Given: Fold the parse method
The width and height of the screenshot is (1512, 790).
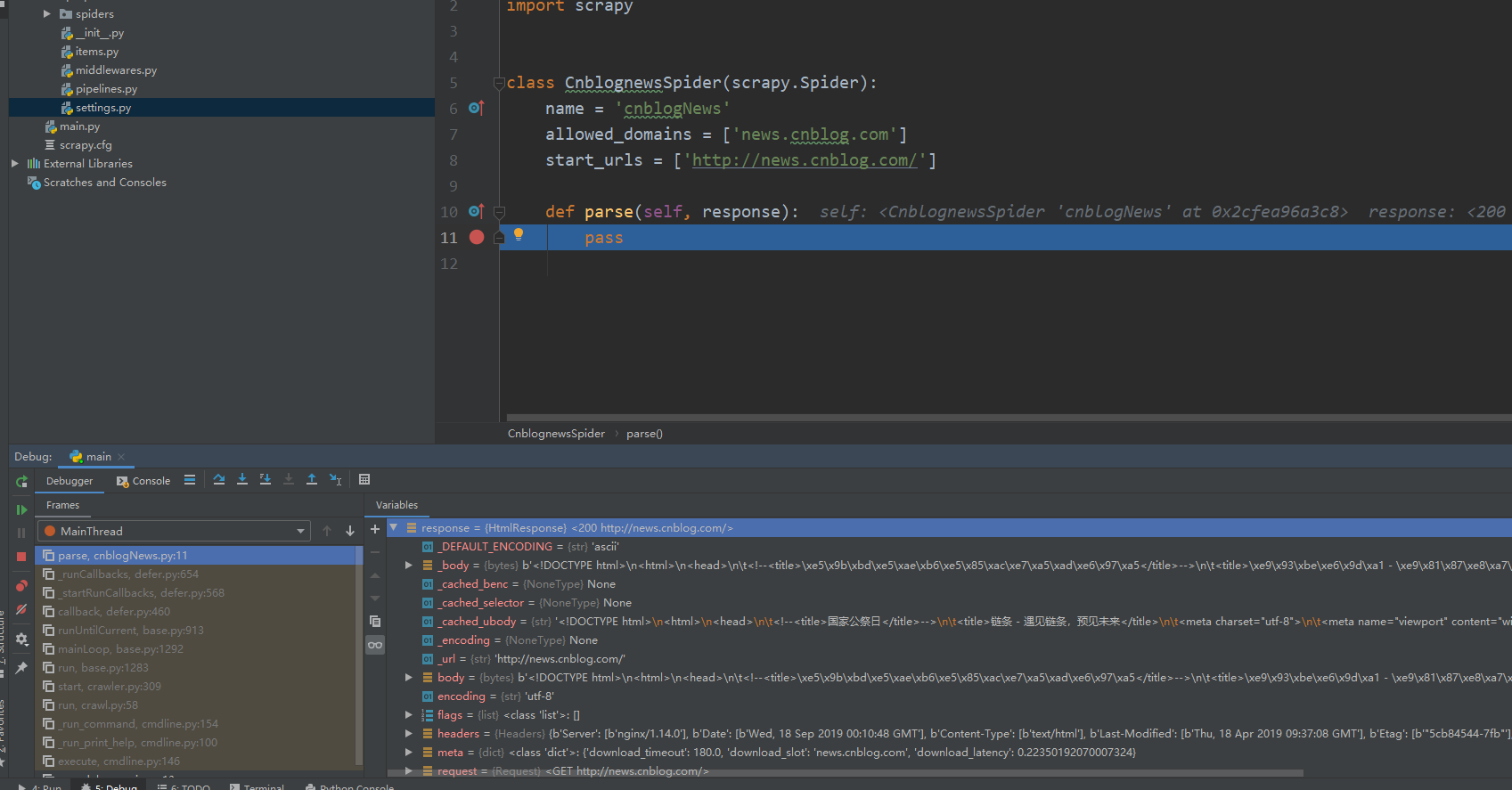Looking at the screenshot, I should (500, 212).
